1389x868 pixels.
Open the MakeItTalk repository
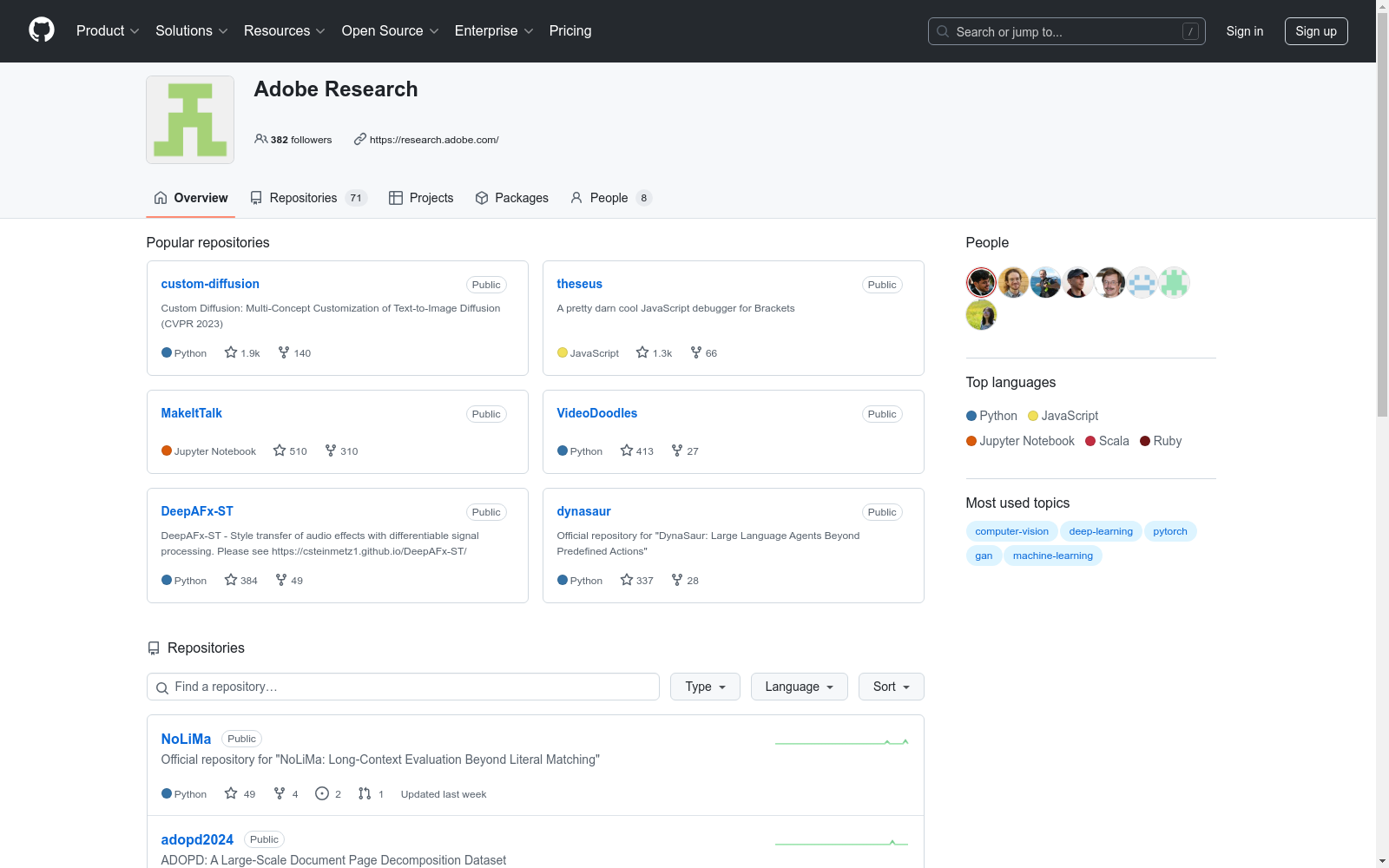192,413
